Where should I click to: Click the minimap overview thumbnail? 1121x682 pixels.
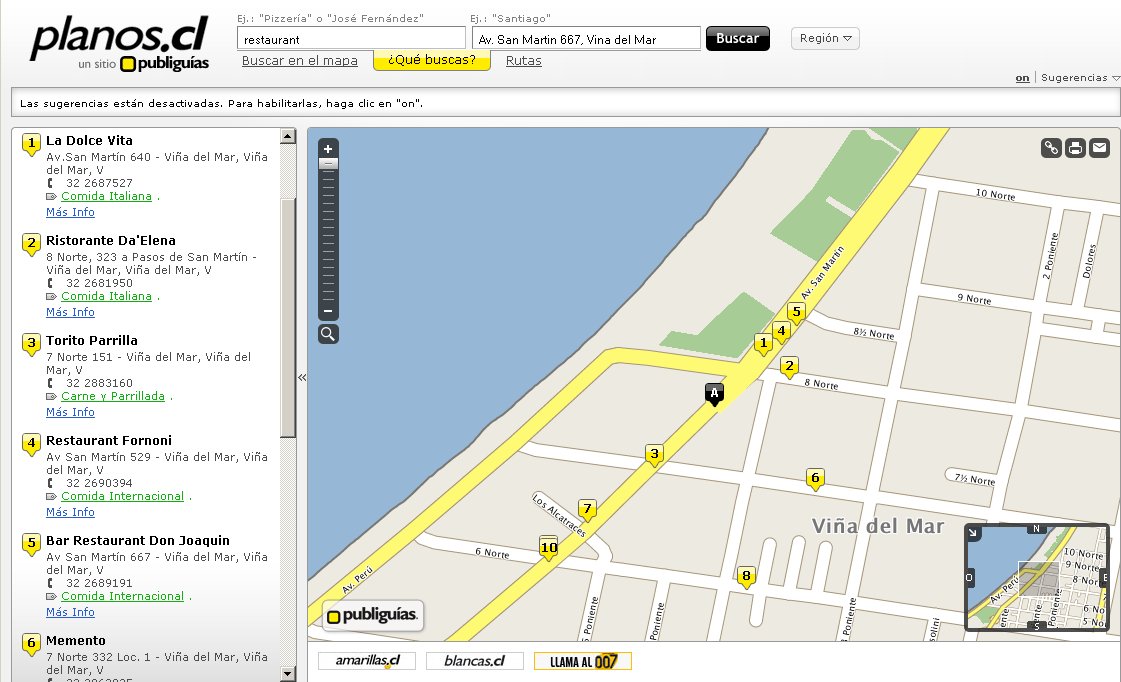point(1037,578)
